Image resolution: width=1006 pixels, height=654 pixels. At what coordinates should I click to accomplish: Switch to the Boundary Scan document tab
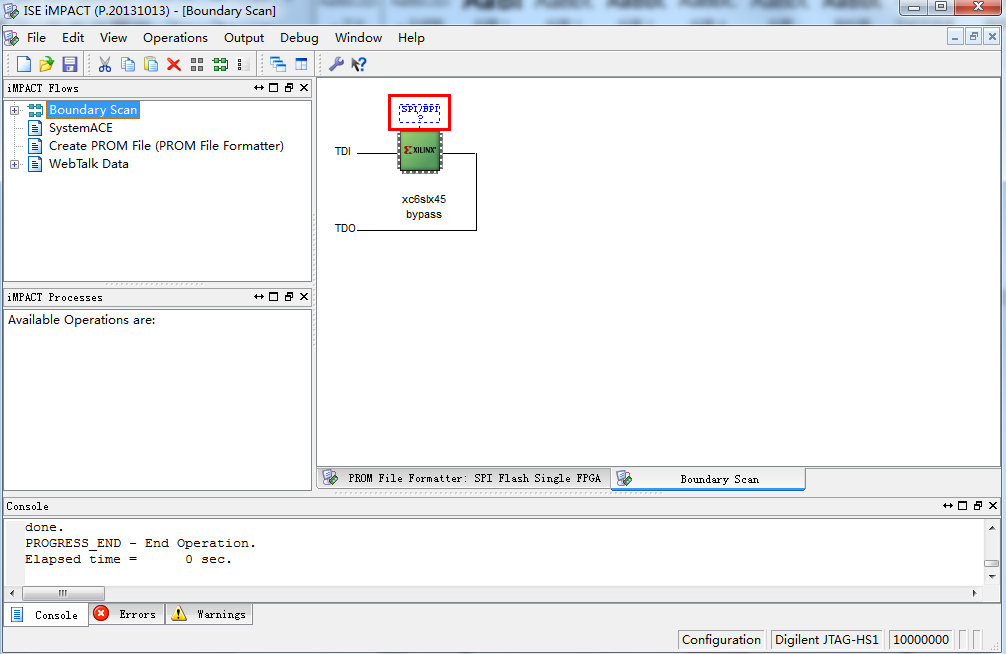tap(708, 479)
